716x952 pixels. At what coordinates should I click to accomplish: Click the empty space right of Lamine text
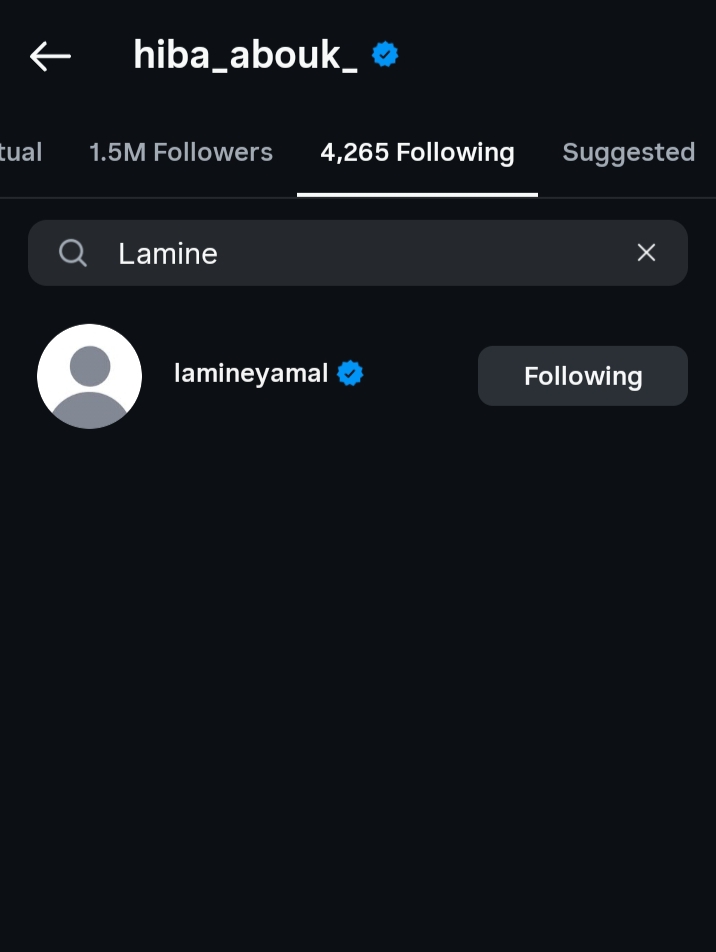(425, 253)
